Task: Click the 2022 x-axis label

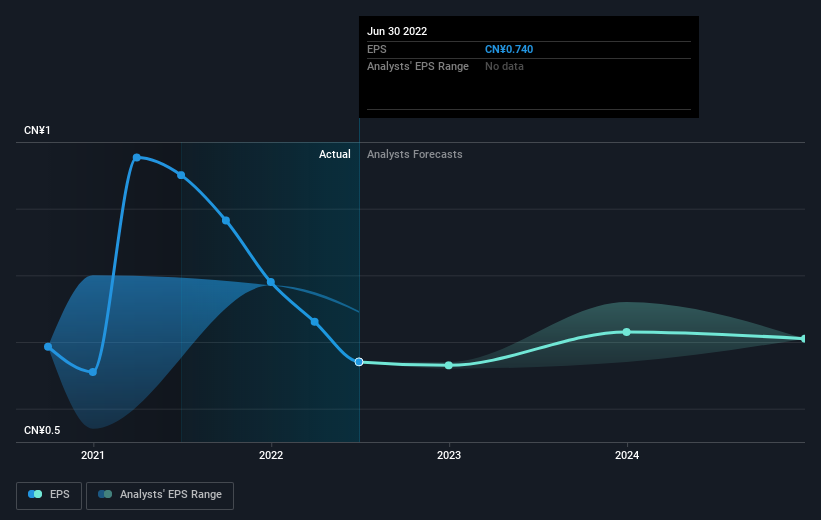Action: (x=271, y=456)
